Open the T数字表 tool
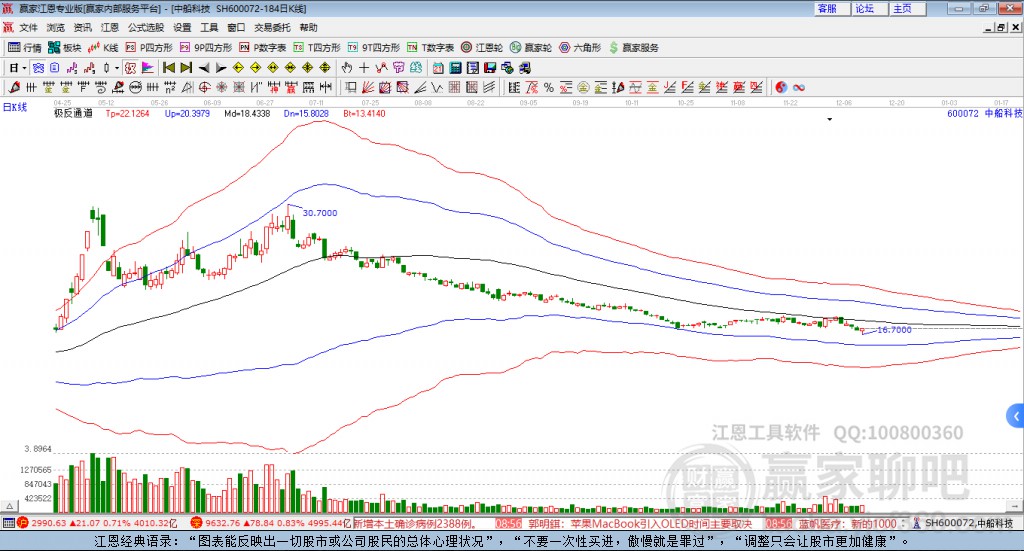Screen dimensions: 1024x551 point(430,48)
